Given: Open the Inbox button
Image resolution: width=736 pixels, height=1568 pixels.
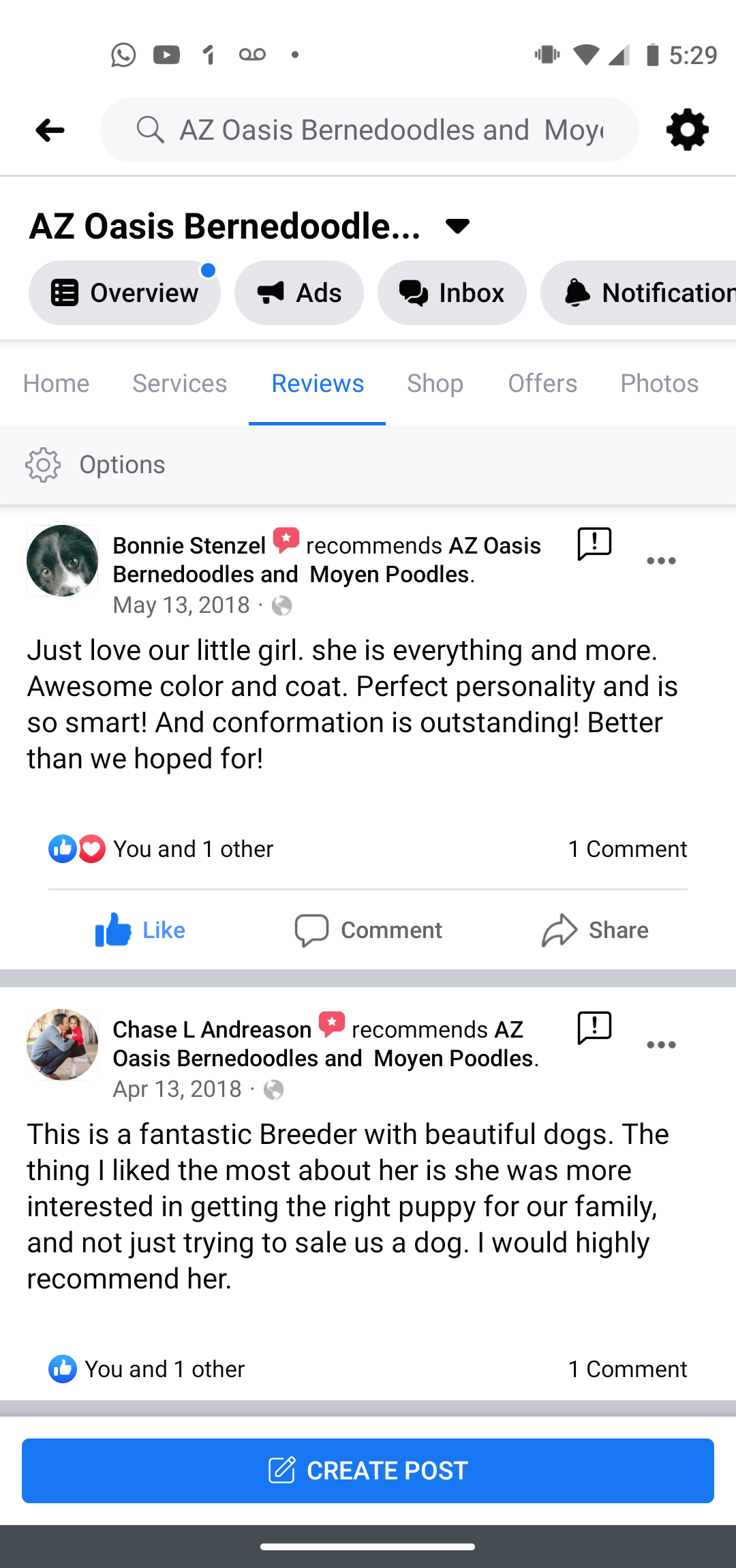Looking at the screenshot, I should pos(452,293).
